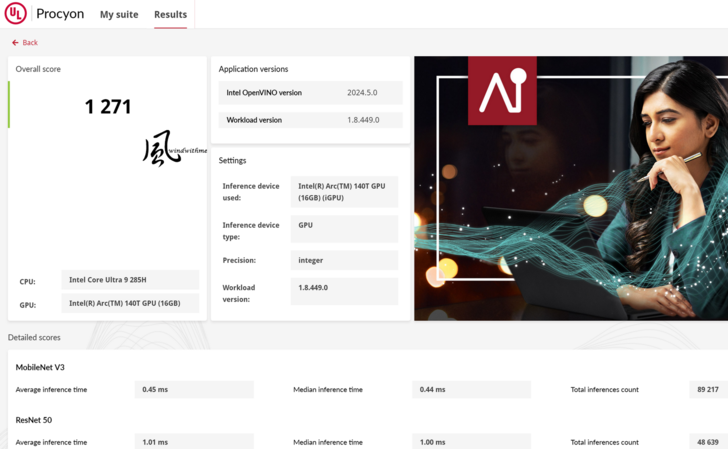728x449 pixels.
Task: Click the red back arrow icon
Action: pyautogui.click(x=15, y=43)
